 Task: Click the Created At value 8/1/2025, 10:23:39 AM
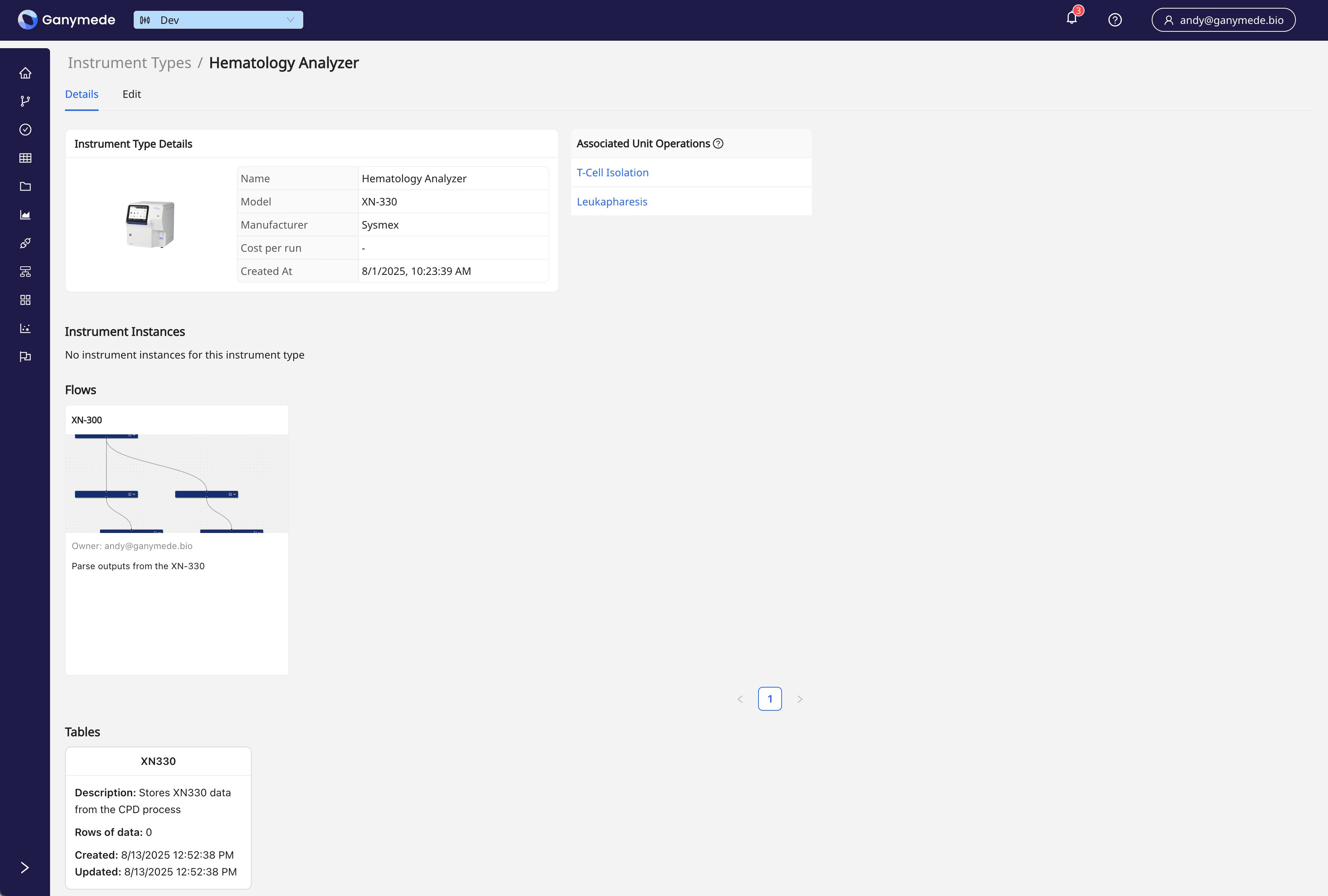416,272
